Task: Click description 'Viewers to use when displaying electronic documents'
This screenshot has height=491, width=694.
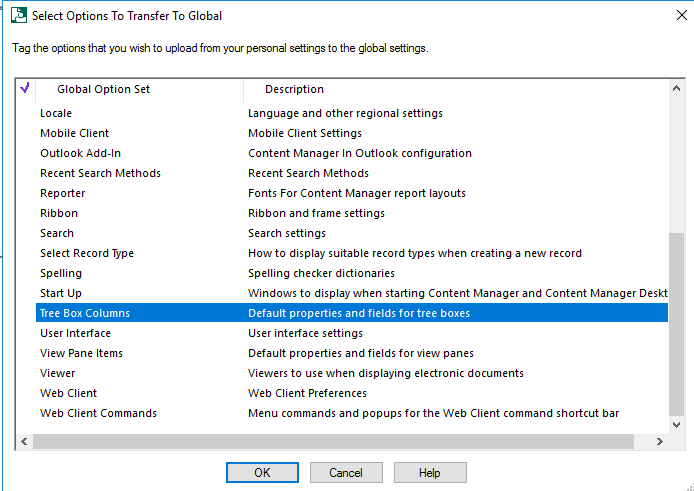Action: coord(386,373)
